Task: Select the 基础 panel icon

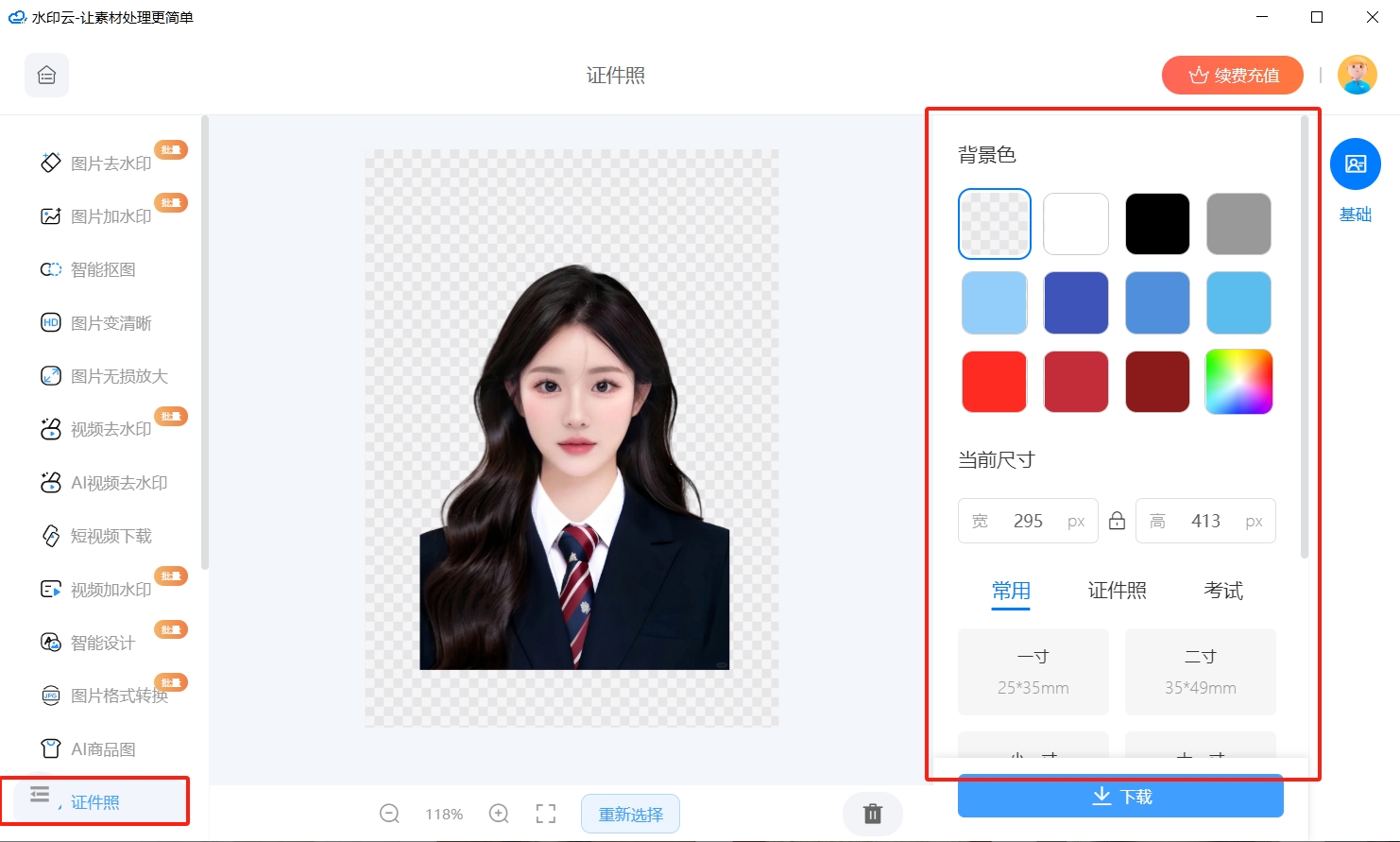Action: coord(1356,163)
